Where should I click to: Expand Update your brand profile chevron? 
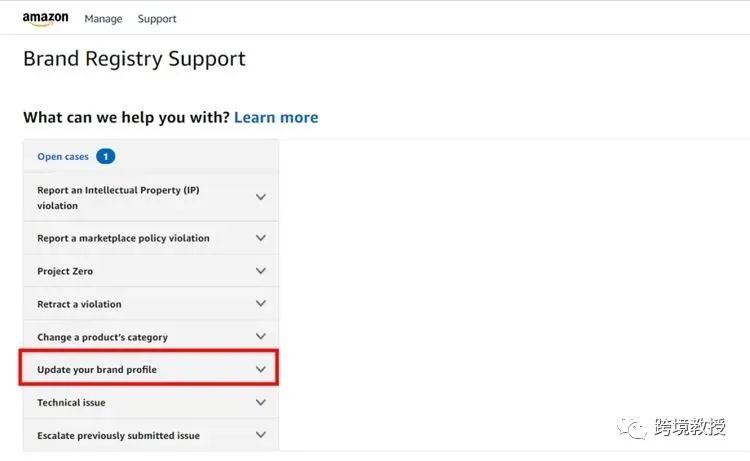click(x=261, y=369)
